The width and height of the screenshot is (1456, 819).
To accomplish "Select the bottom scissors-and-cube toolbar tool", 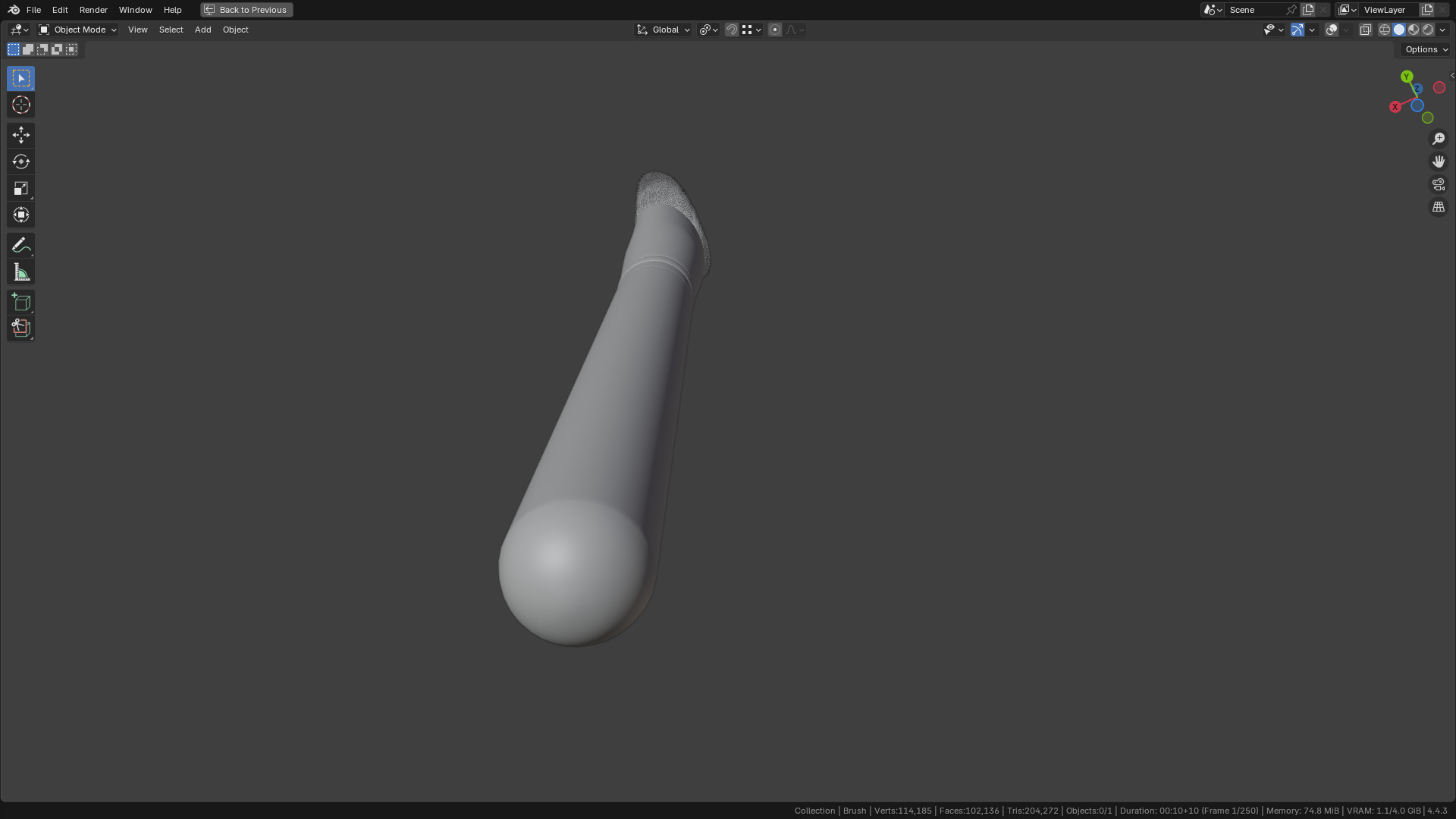I will (x=21, y=328).
